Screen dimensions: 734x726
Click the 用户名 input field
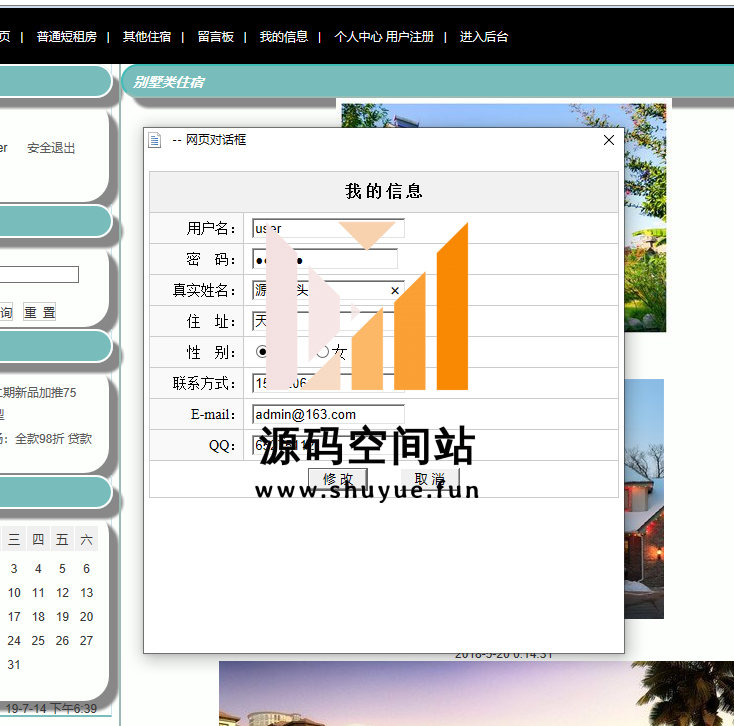(x=328, y=228)
